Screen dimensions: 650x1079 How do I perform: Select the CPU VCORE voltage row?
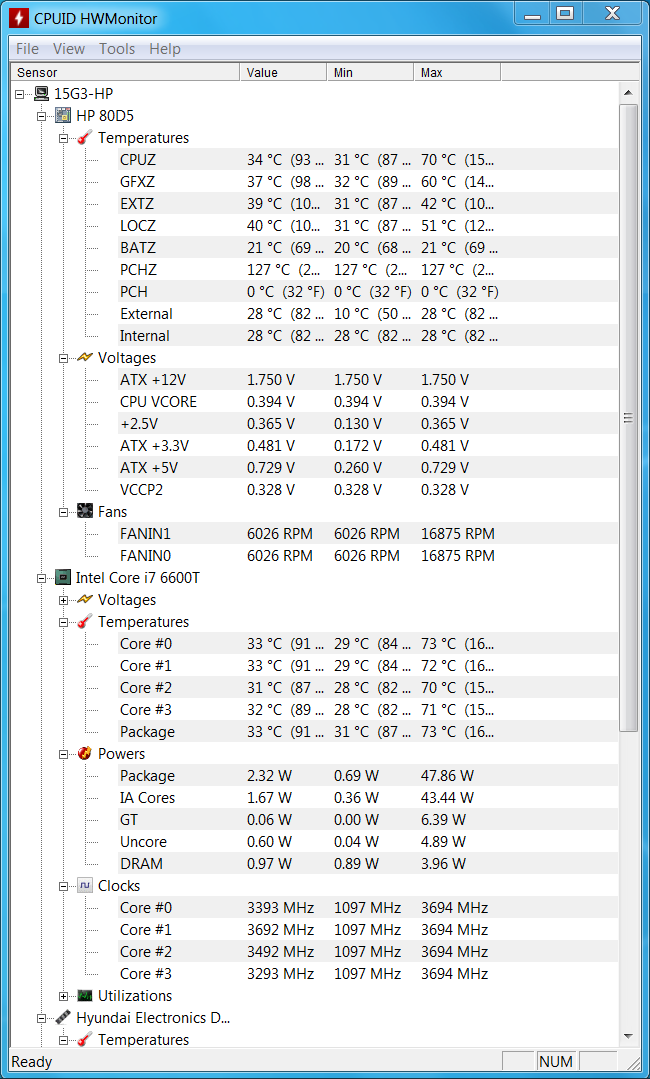tap(367, 402)
